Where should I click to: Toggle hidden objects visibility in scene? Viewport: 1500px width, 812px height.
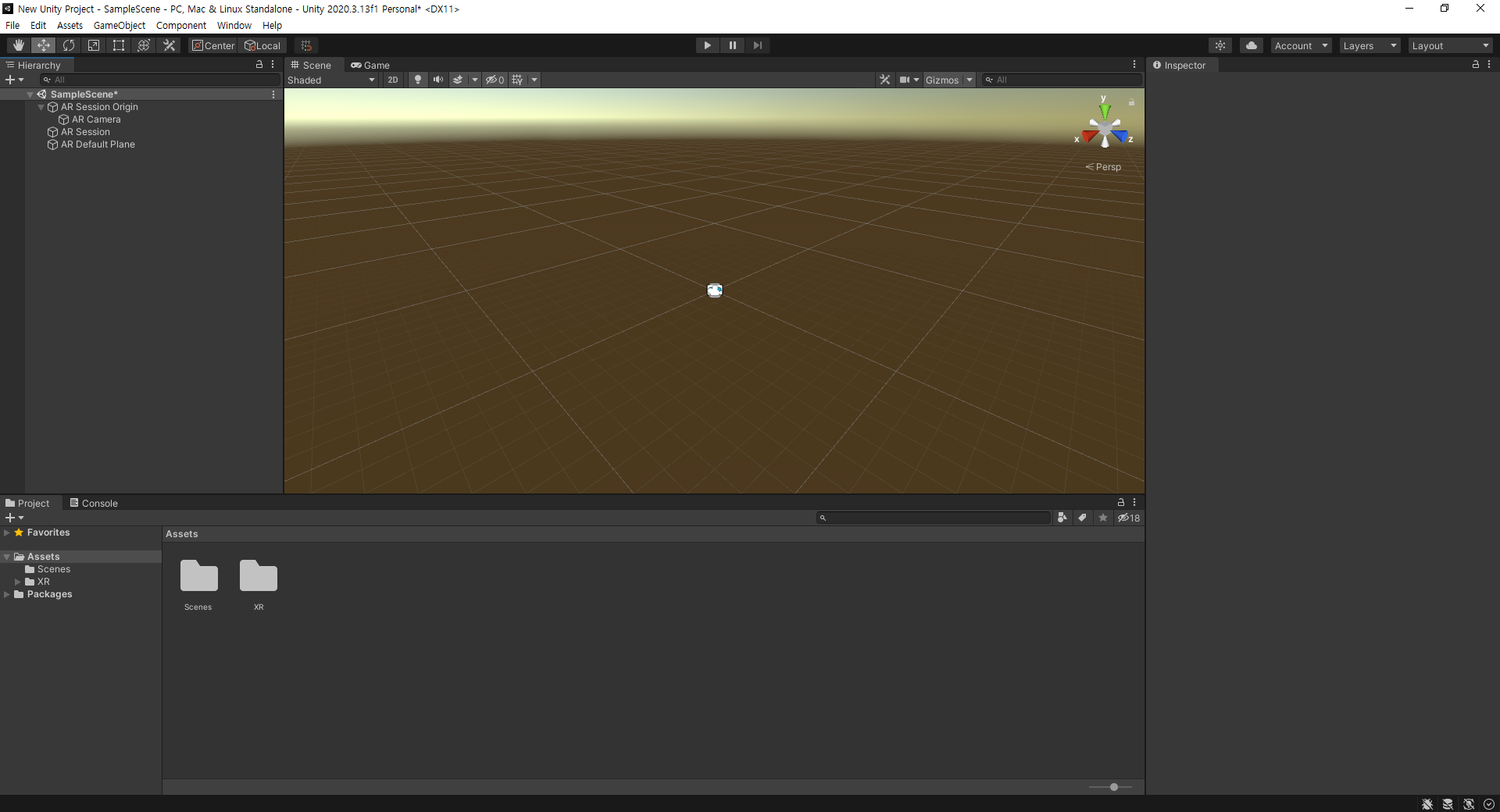pyautogui.click(x=495, y=80)
